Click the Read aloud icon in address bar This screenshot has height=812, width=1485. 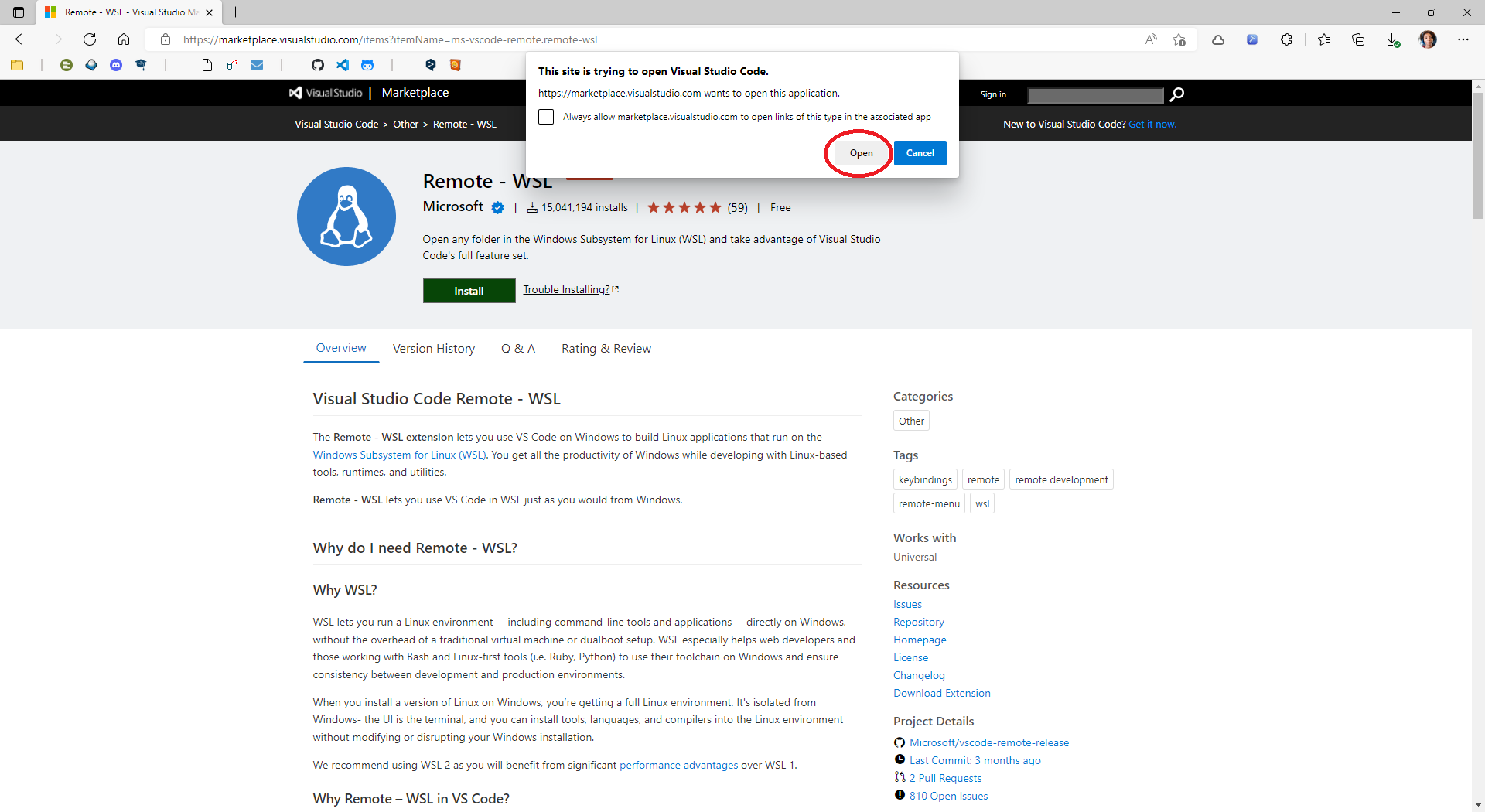(1151, 39)
